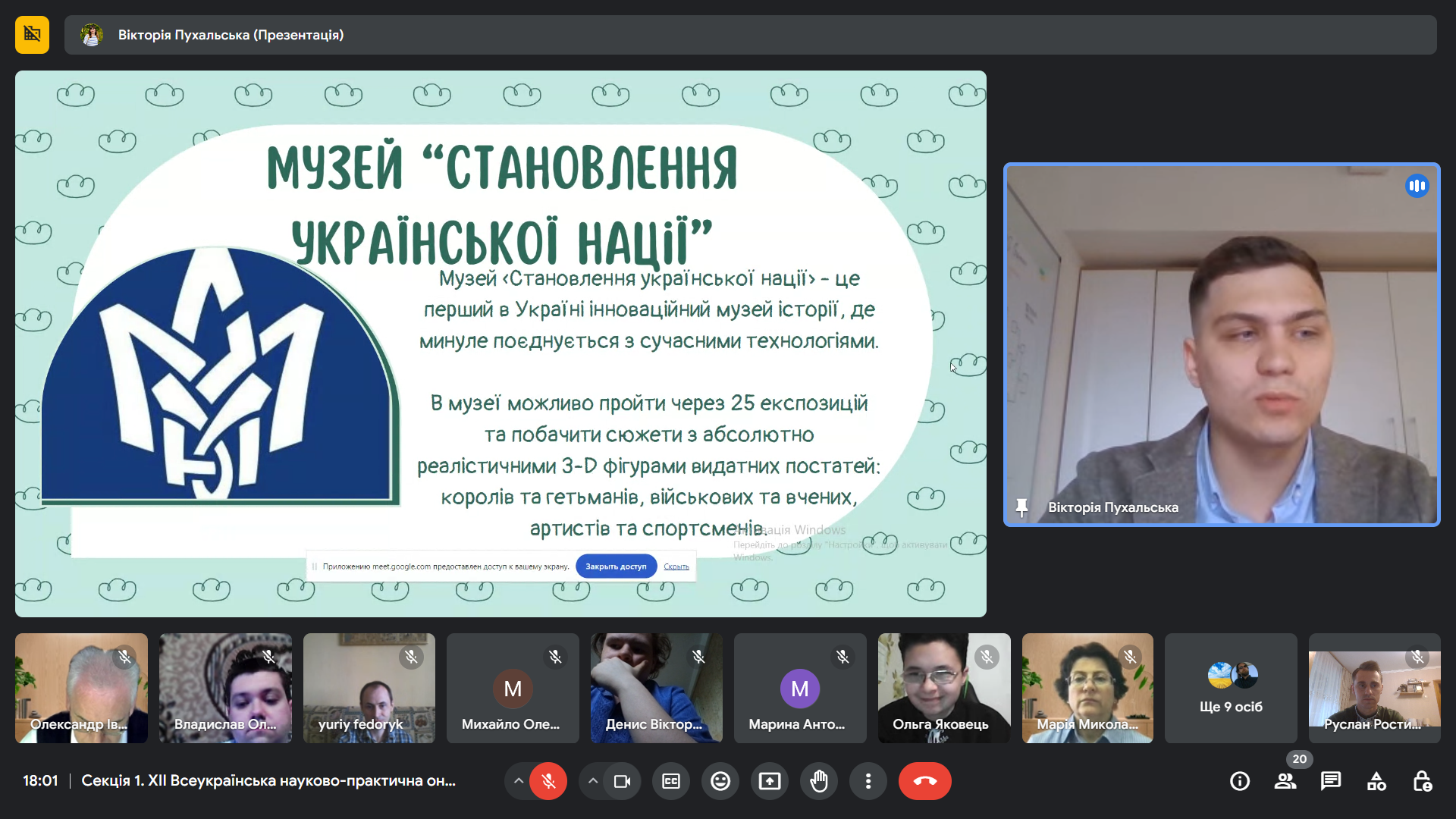Toggle closed captions button
The width and height of the screenshot is (1456, 819).
[671, 781]
